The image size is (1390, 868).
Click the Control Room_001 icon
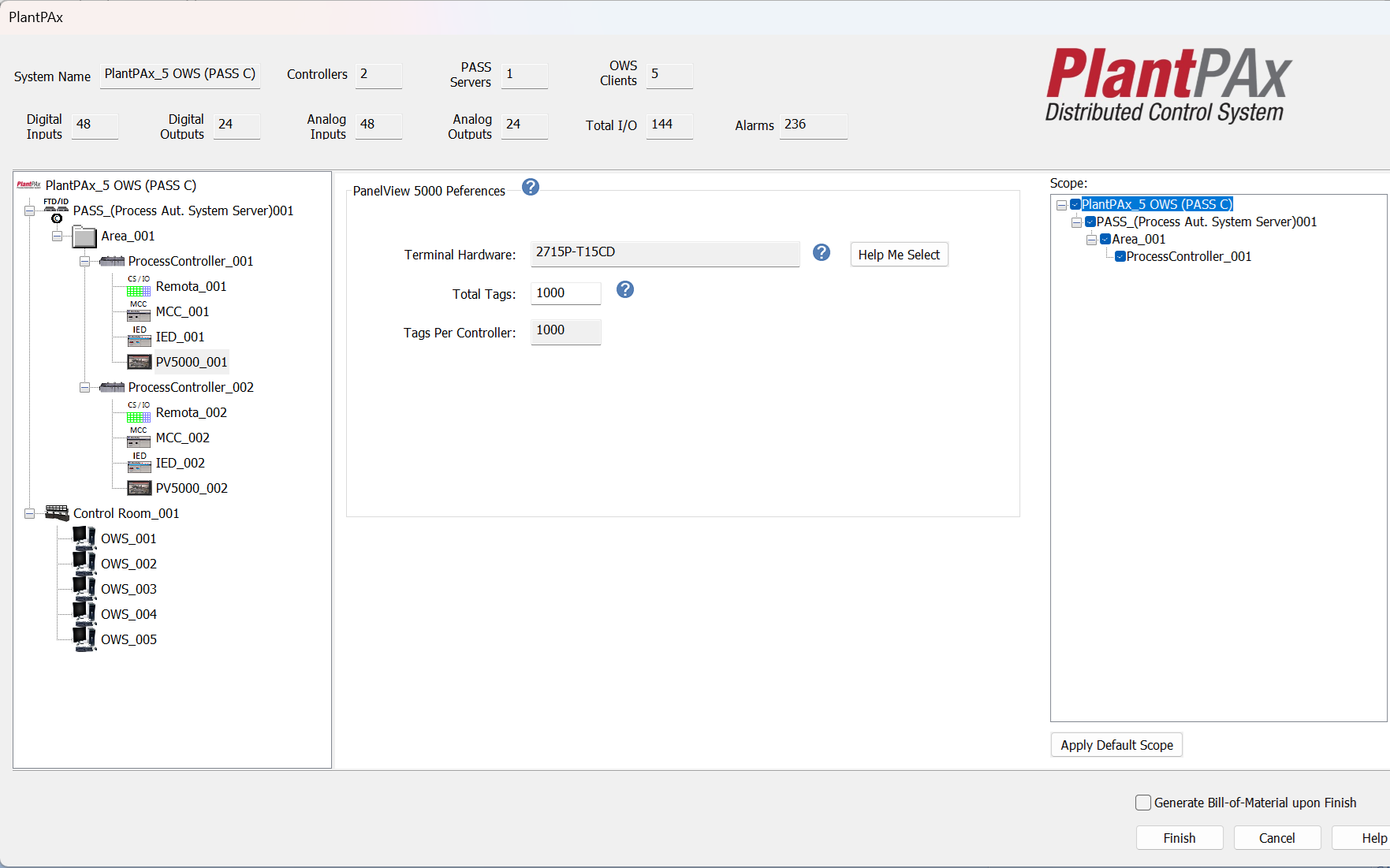57,513
